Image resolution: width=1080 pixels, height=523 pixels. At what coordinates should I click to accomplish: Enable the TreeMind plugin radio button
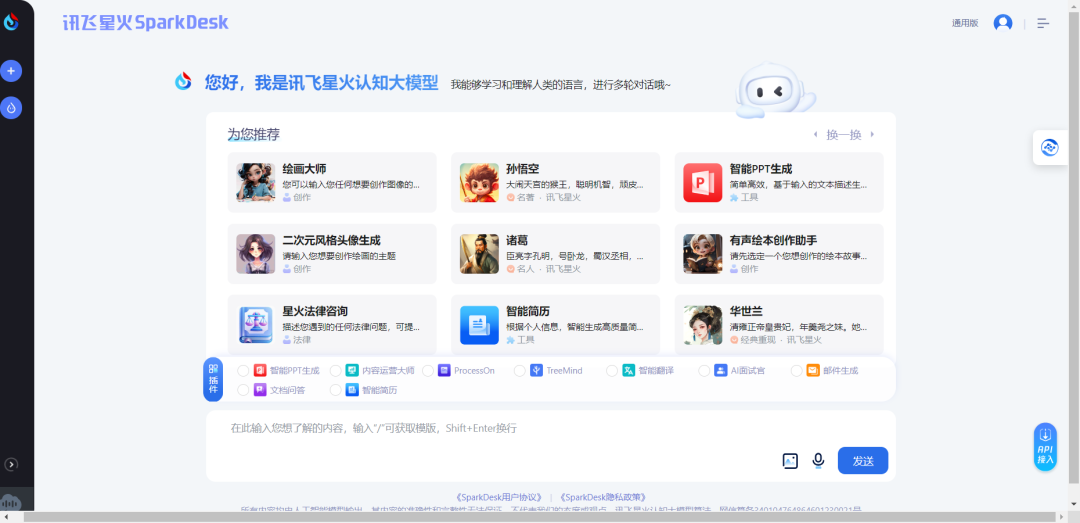(520, 371)
